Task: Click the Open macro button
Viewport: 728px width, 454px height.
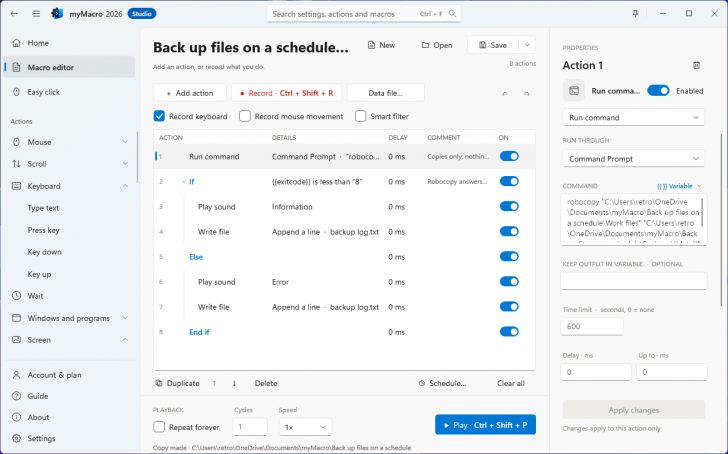Action: pyautogui.click(x=436, y=45)
